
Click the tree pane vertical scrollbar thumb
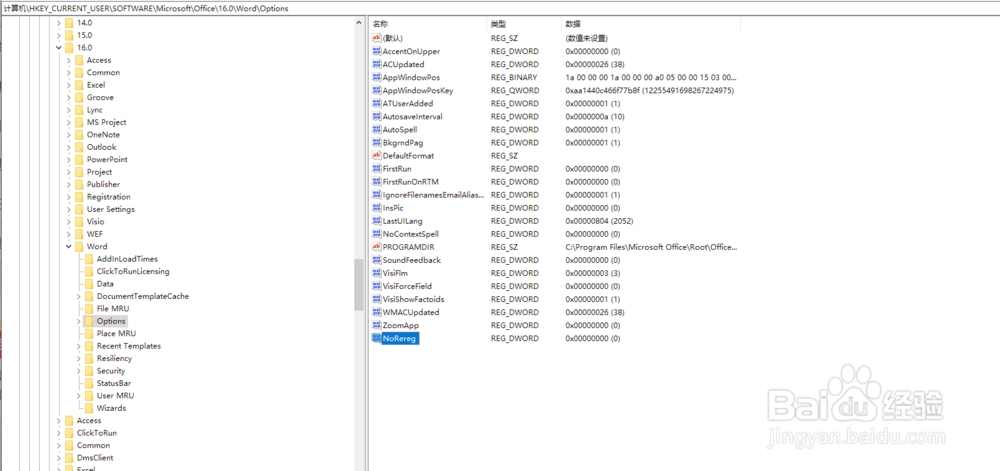tap(358, 284)
